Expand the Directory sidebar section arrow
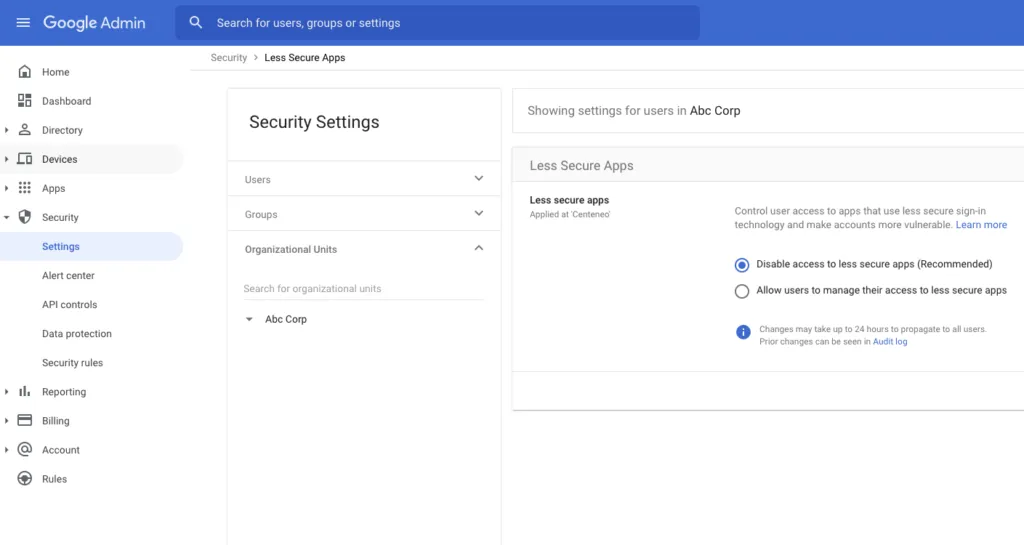 7,130
